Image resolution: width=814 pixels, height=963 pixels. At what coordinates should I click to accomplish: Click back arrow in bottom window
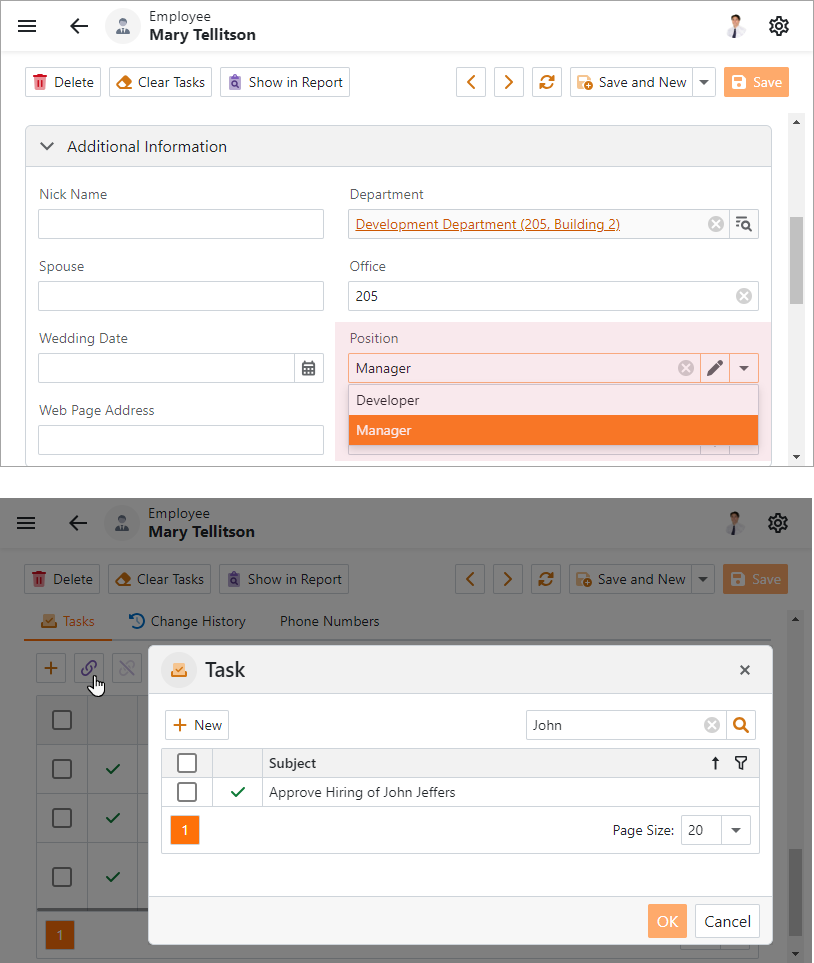(77, 523)
